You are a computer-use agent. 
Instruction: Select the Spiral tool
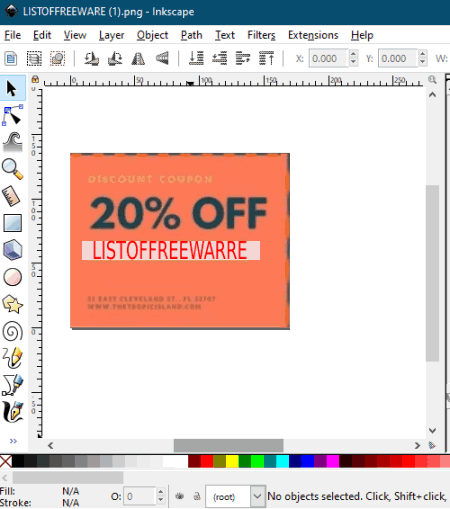click(x=12, y=331)
